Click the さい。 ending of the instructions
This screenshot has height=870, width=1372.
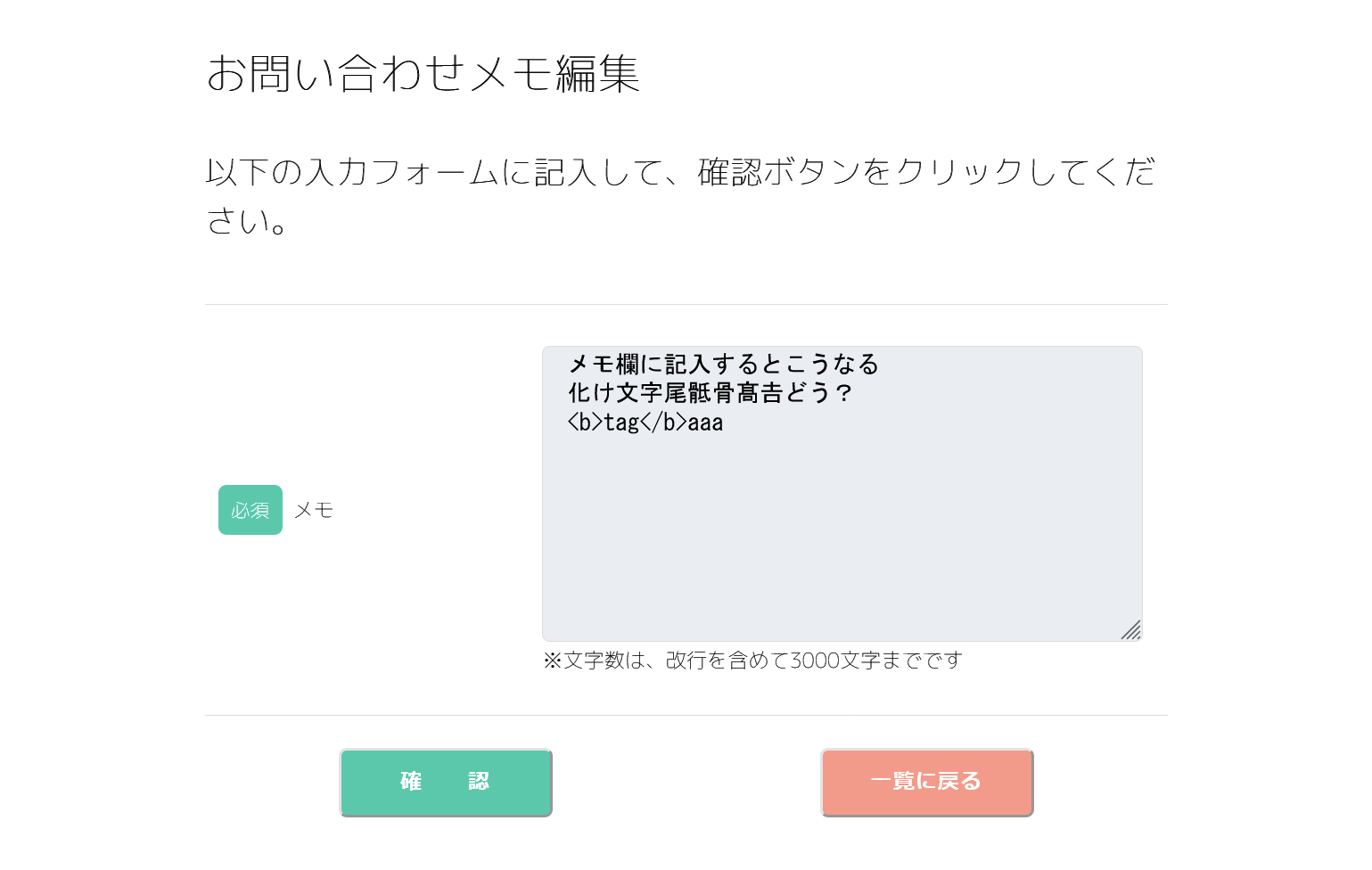[x=247, y=220]
